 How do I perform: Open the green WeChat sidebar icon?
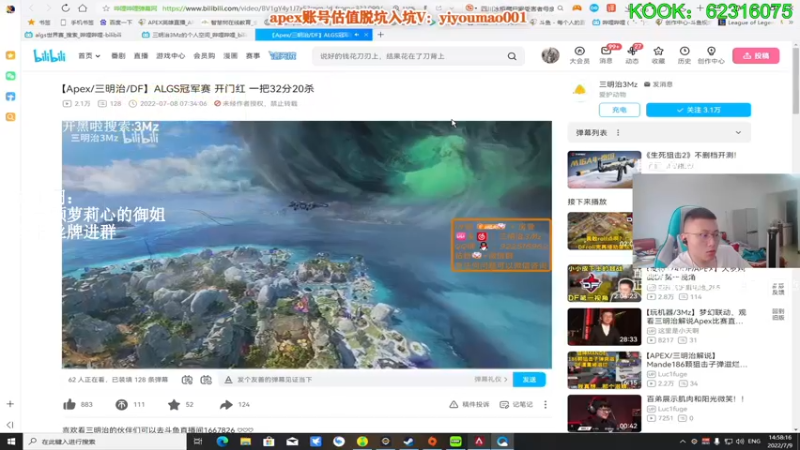[x=10, y=76]
